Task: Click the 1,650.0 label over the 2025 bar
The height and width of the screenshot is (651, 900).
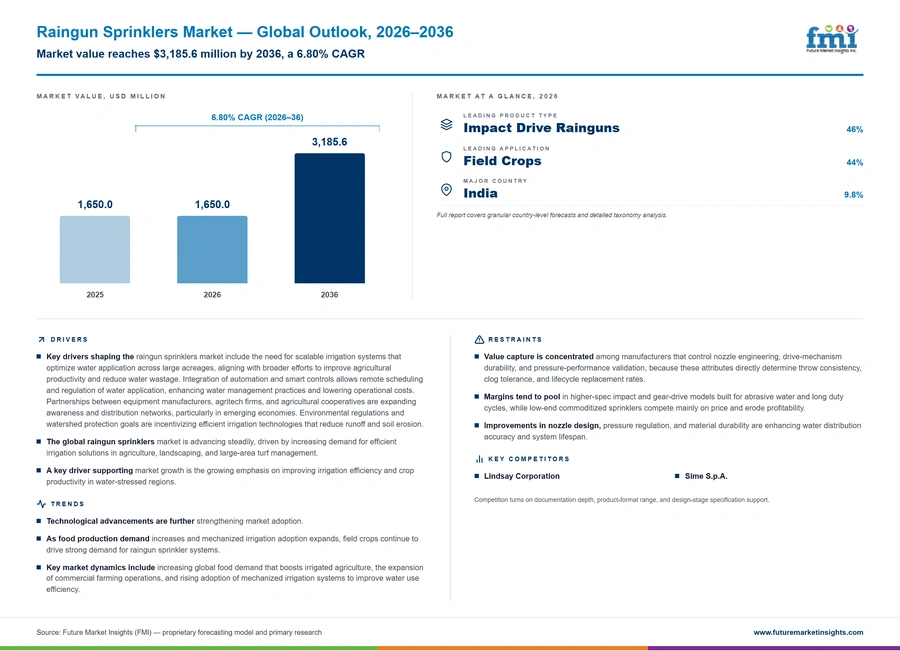Action: (x=95, y=204)
